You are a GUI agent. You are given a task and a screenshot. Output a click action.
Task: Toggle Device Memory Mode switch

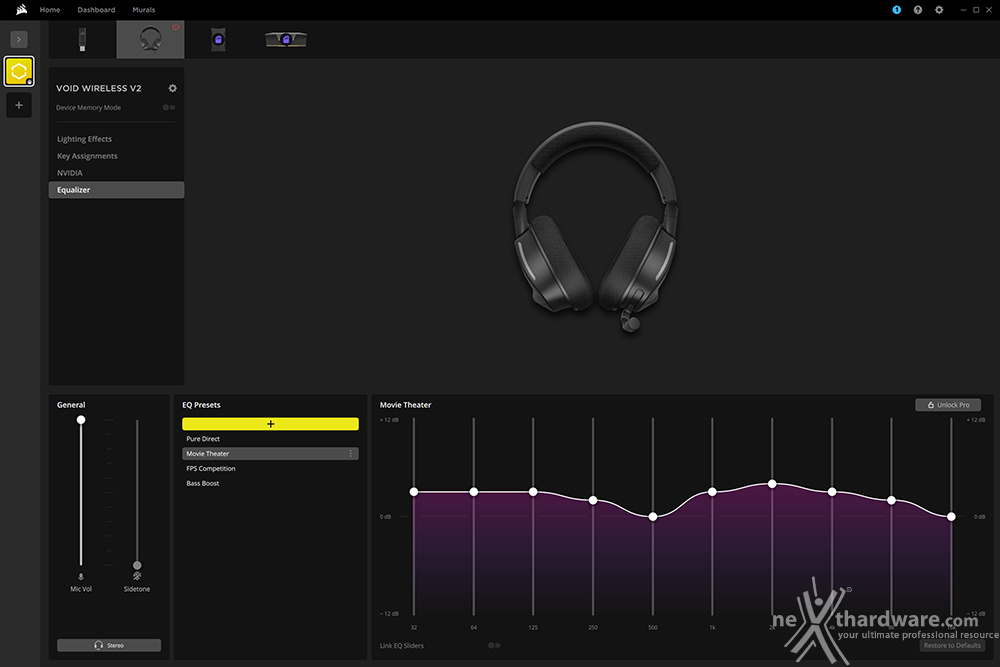coord(169,107)
